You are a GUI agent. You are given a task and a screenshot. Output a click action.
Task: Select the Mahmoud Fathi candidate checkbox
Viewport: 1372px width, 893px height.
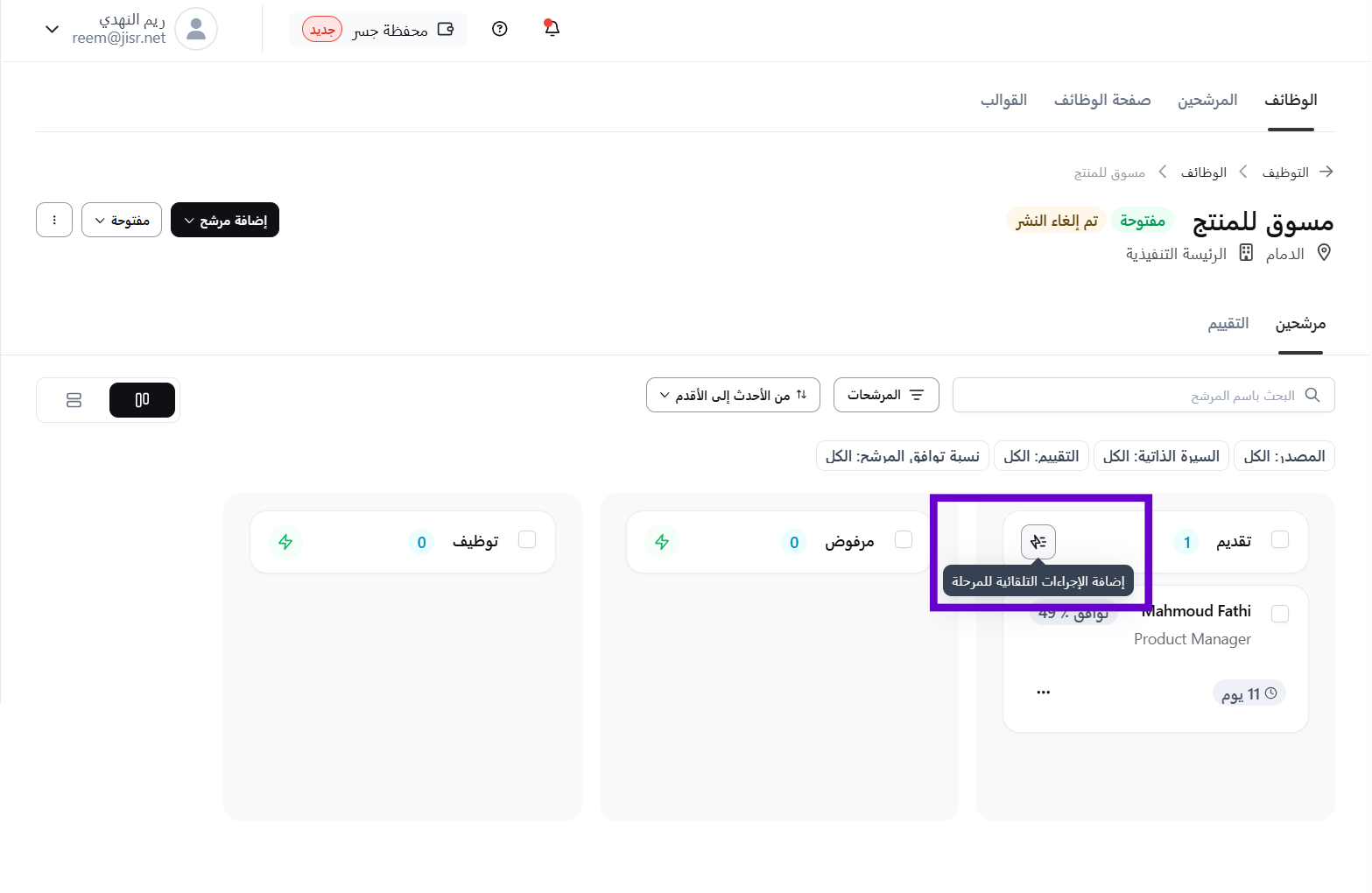[1279, 614]
